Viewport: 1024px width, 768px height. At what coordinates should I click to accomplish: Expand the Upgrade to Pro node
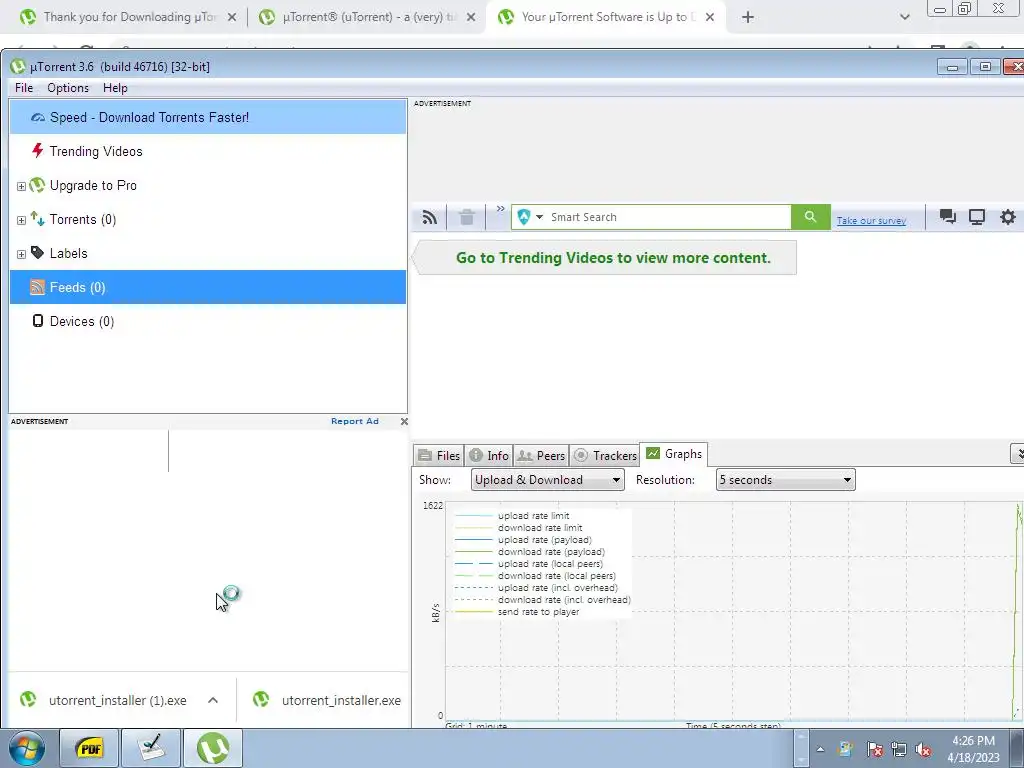point(21,186)
